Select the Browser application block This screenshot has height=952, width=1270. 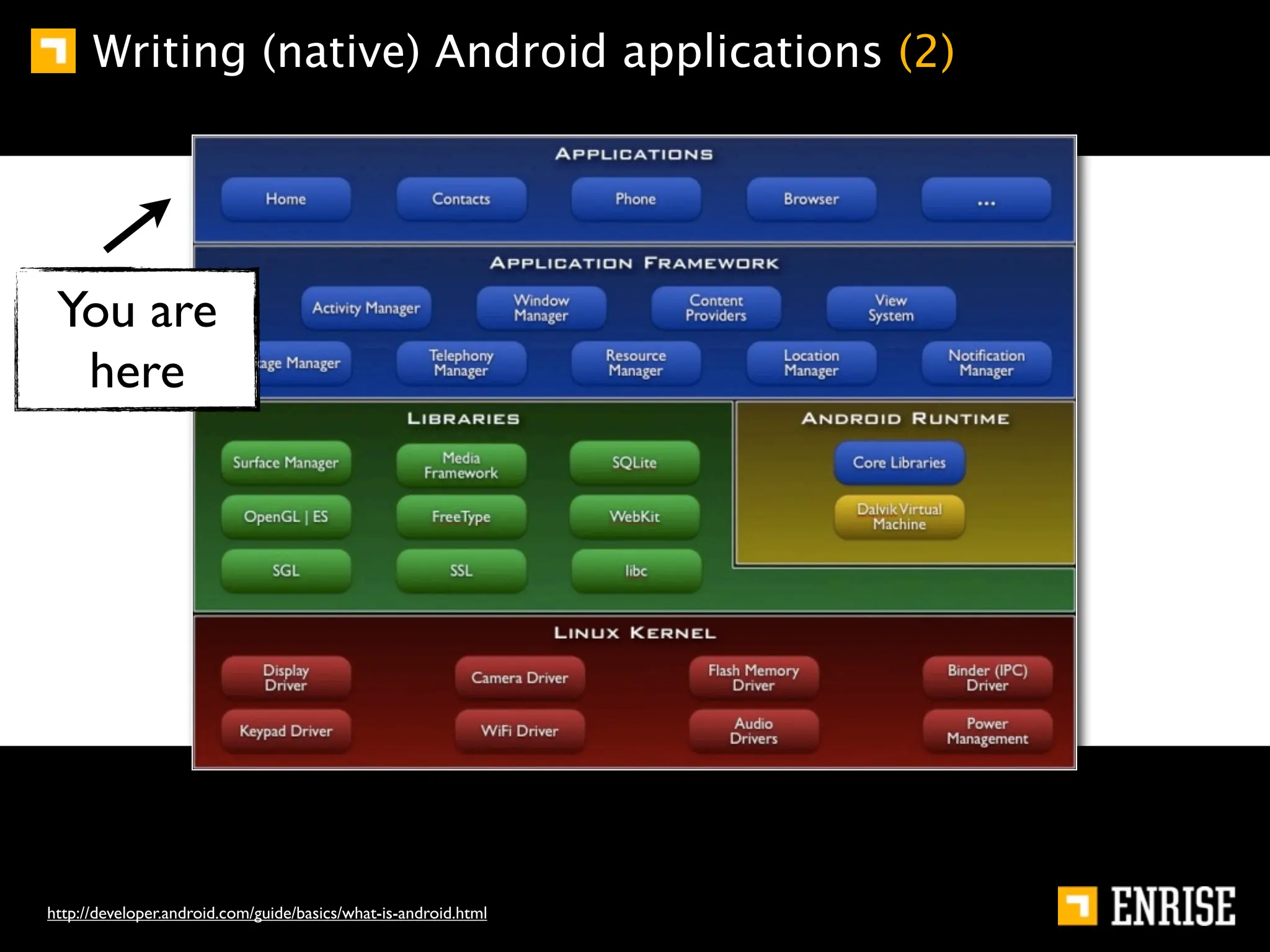(811, 199)
